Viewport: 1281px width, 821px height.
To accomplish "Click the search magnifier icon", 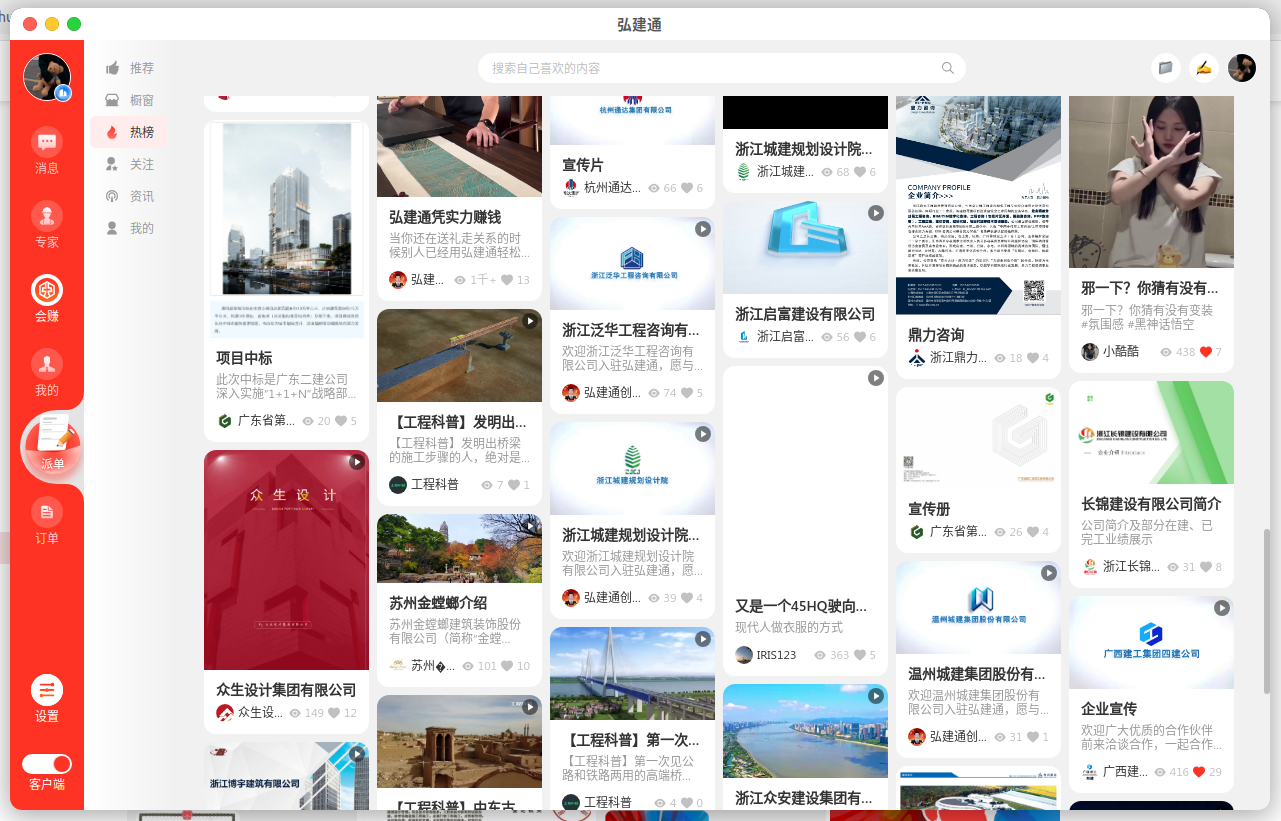I will click(947, 68).
